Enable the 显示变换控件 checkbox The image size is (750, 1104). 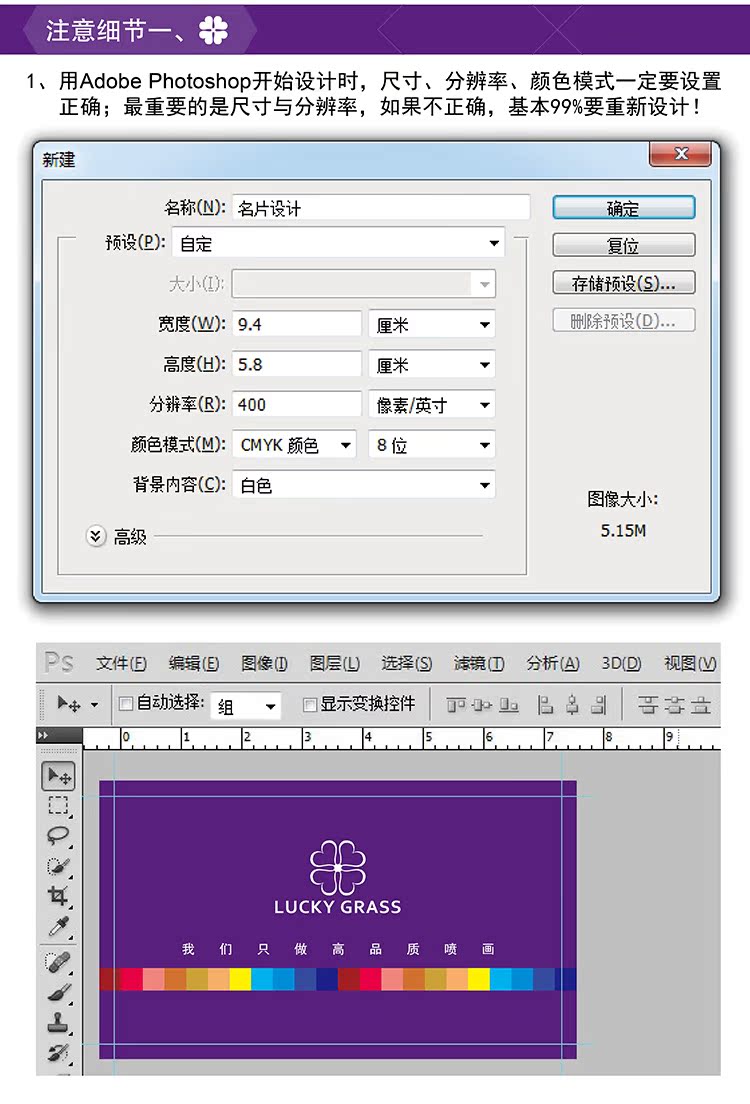[x=309, y=704]
